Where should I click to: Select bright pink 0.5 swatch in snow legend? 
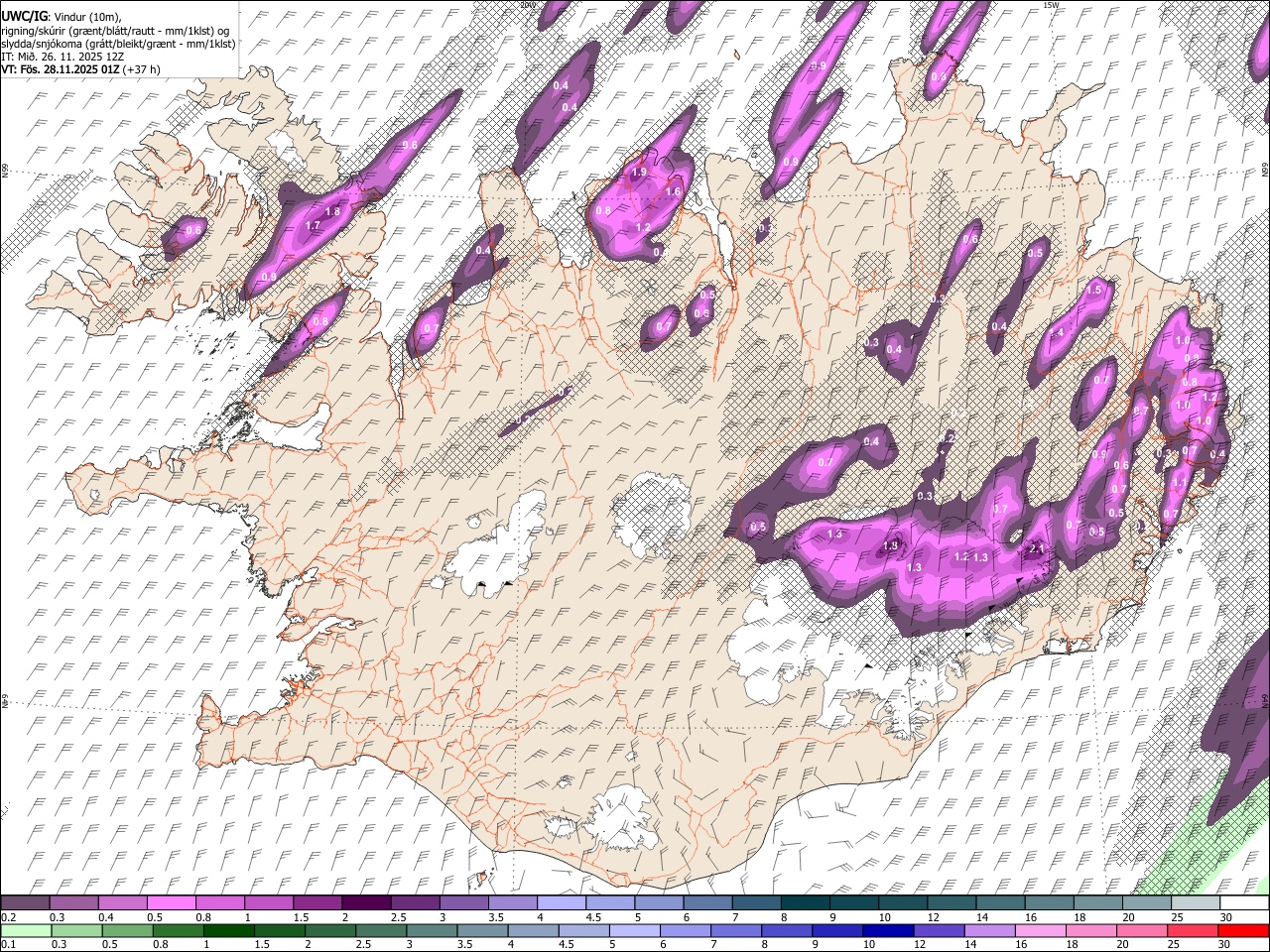(171, 903)
